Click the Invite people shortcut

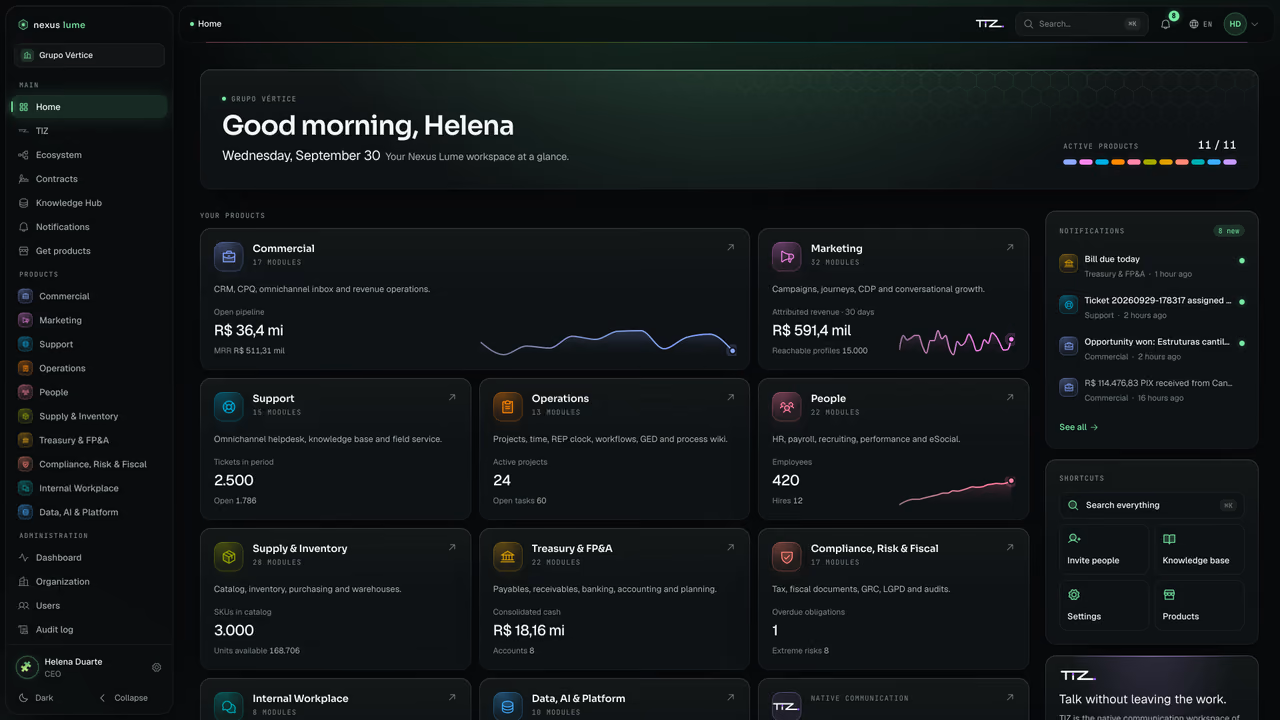(x=1104, y=549)
